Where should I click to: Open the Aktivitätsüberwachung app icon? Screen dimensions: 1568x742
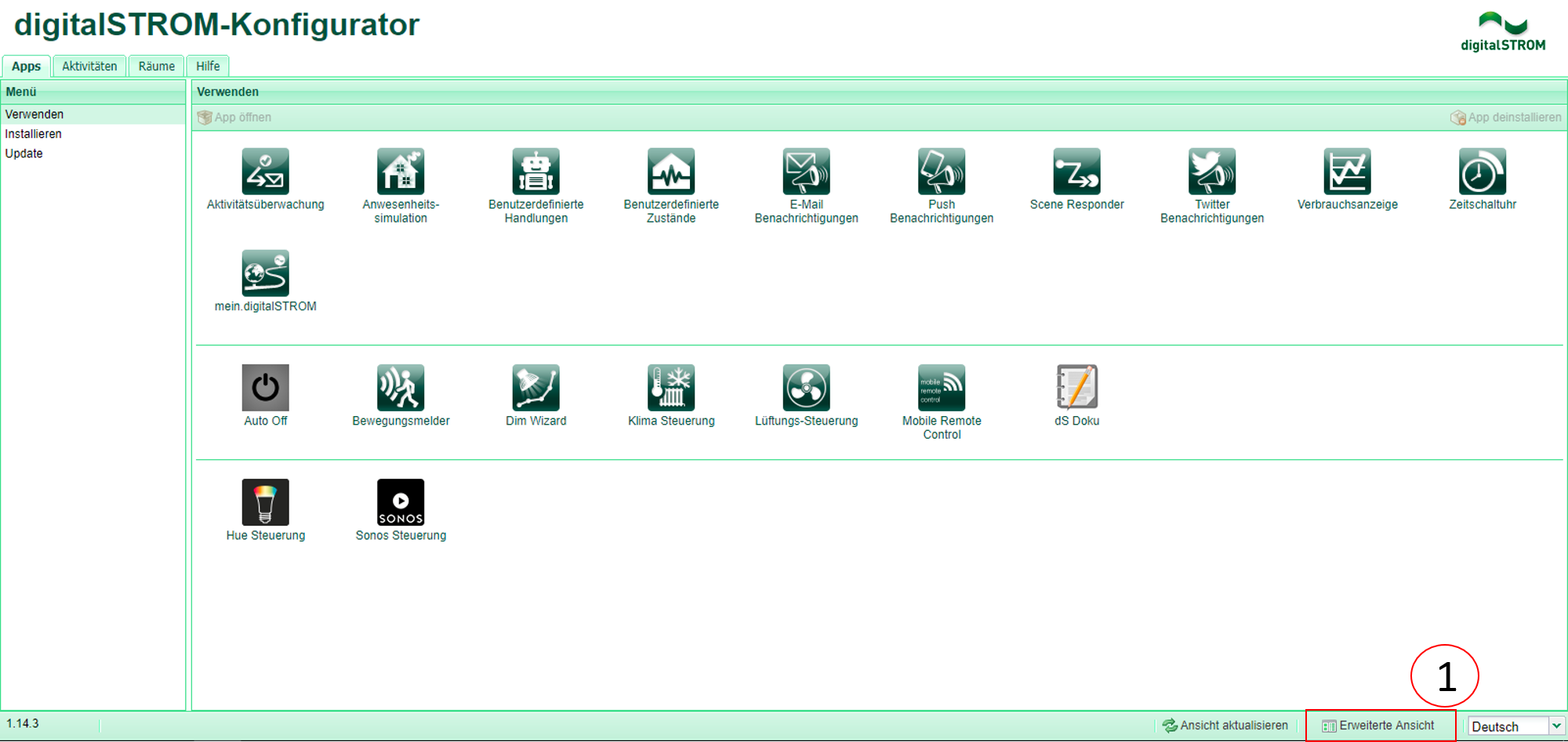point(265,171)
